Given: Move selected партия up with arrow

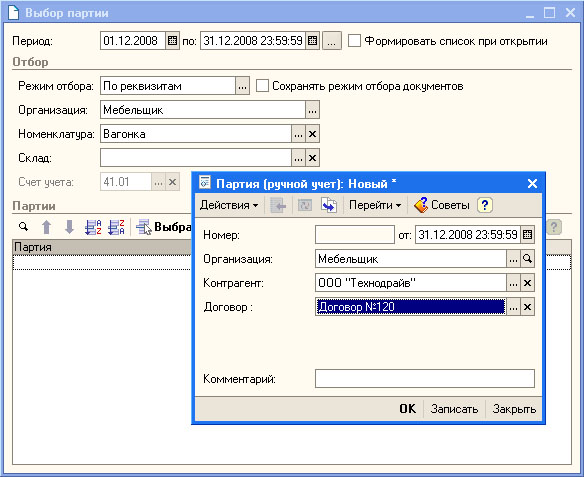Looking at the screenshot, I should (x=46, y=227).
